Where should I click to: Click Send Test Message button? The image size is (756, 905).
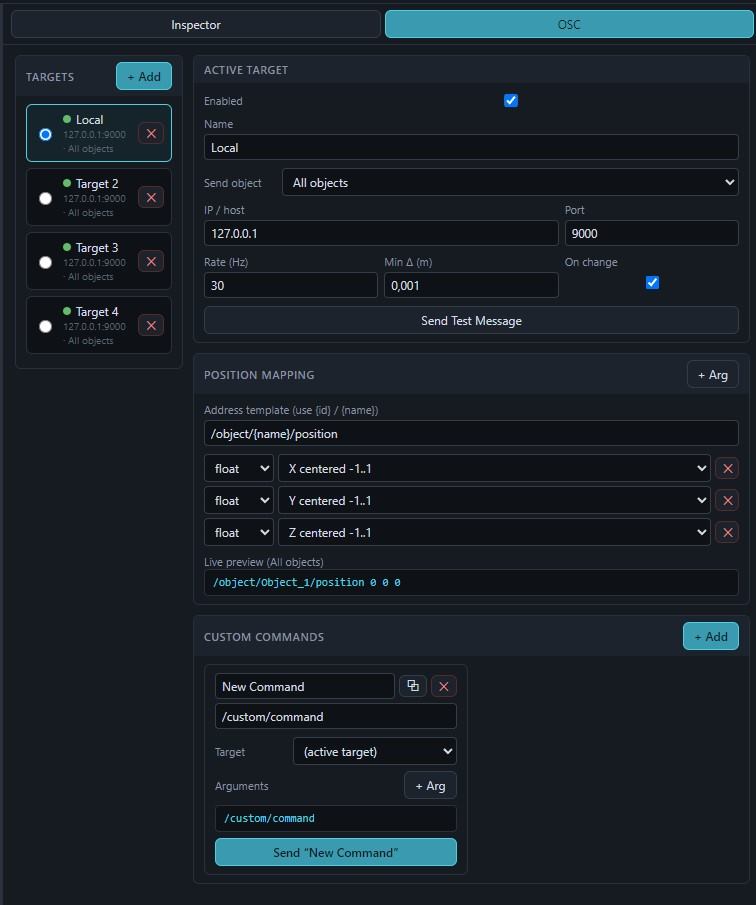[471, 320]
